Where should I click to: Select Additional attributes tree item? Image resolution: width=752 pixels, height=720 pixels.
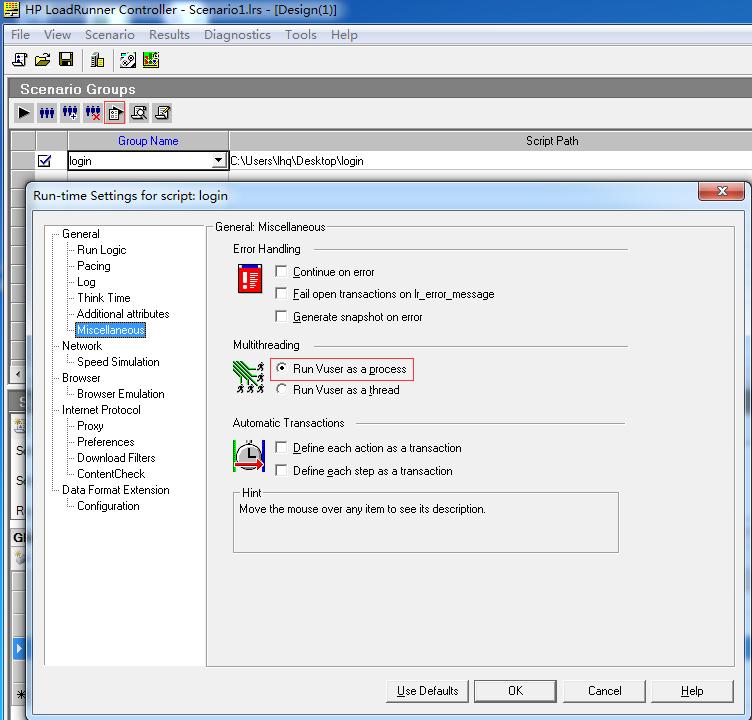pos(123,314)
